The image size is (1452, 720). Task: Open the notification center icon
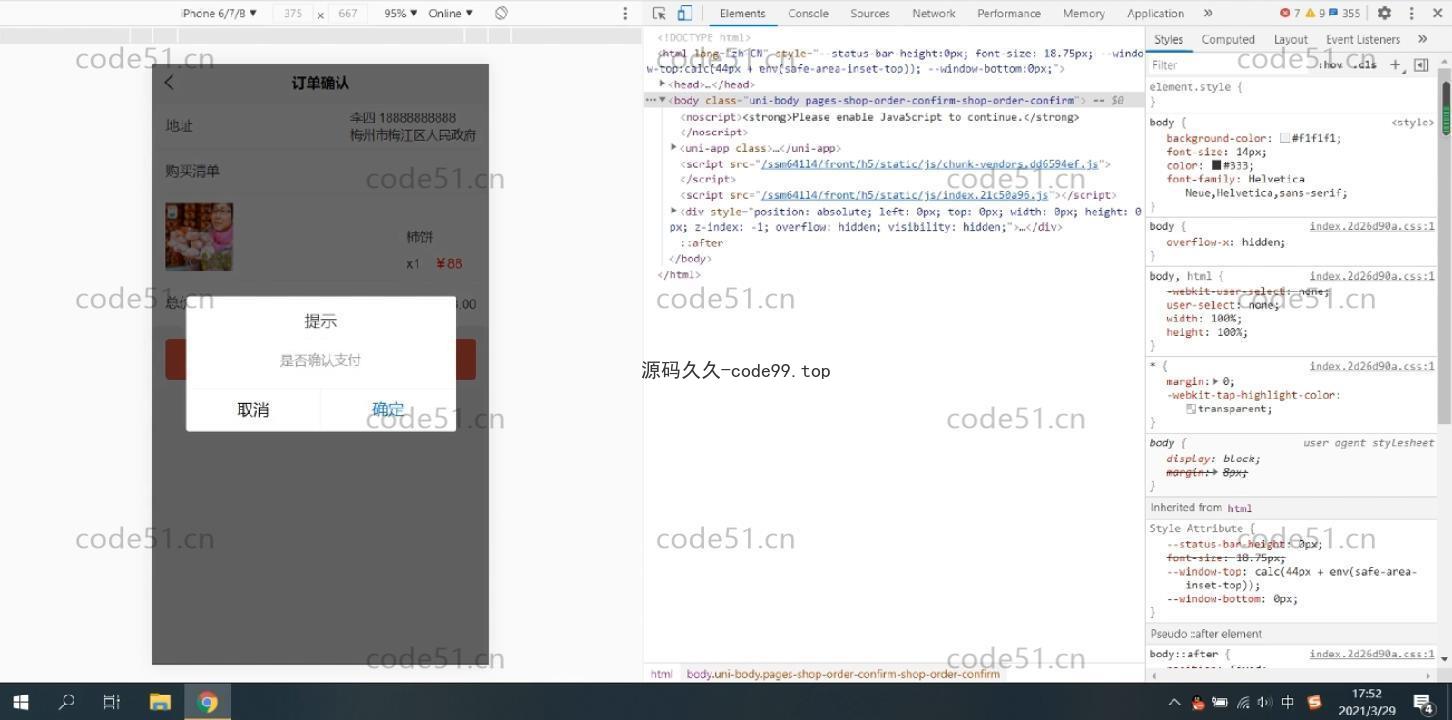point(1424,702)
